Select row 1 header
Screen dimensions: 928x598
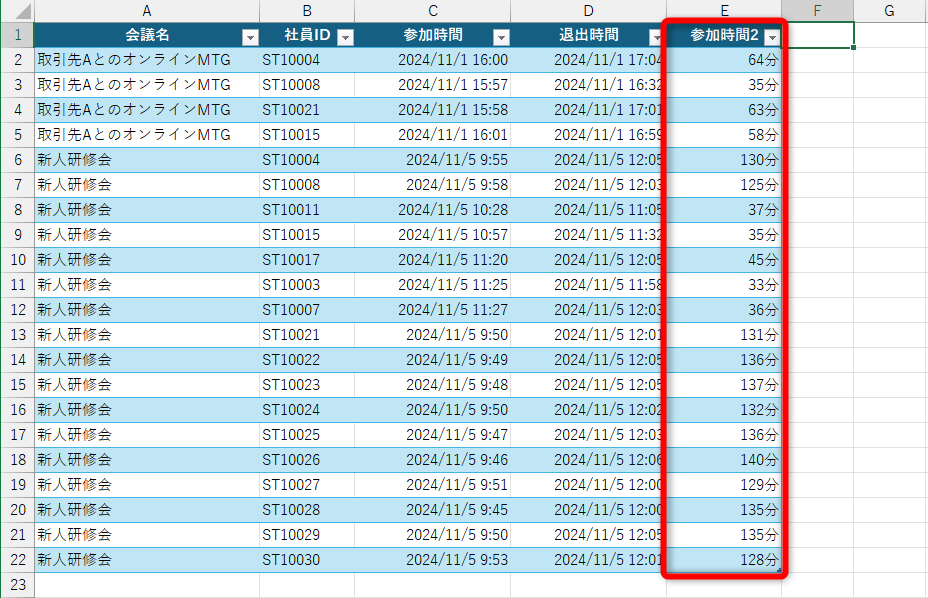(17, 35)
